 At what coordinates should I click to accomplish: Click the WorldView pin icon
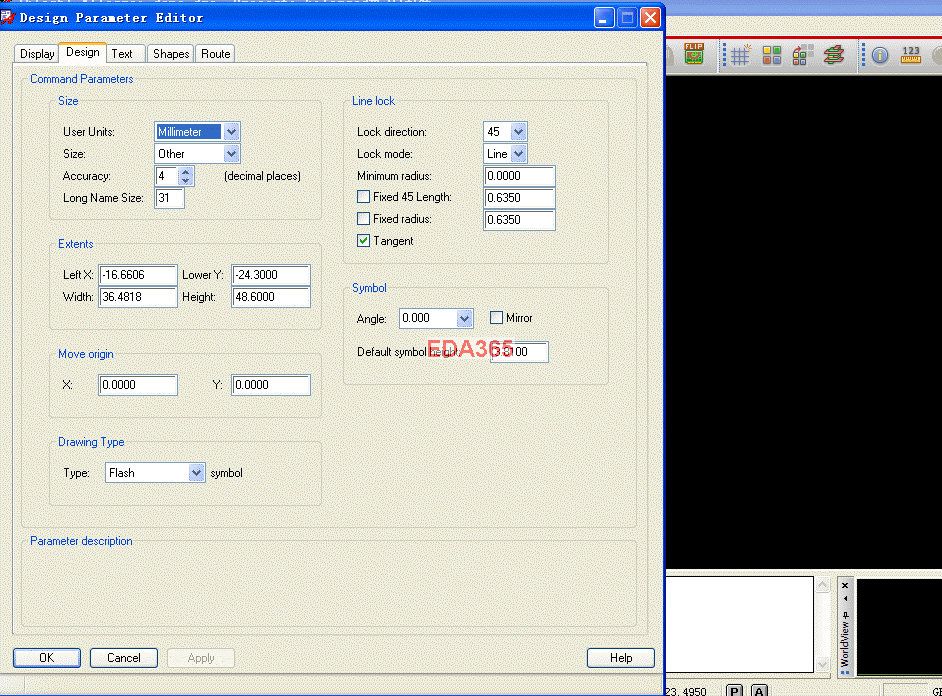click(x=845, y=616)
